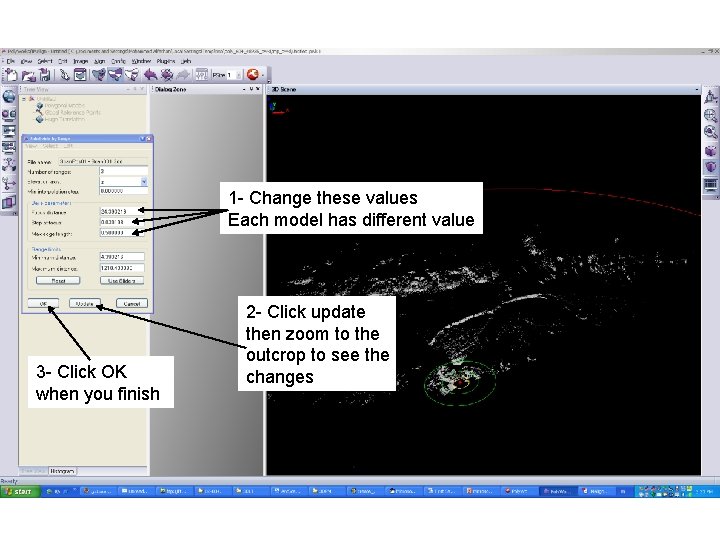Click the grid table toolbar icon
720x540 pixels.
[202, 74]
